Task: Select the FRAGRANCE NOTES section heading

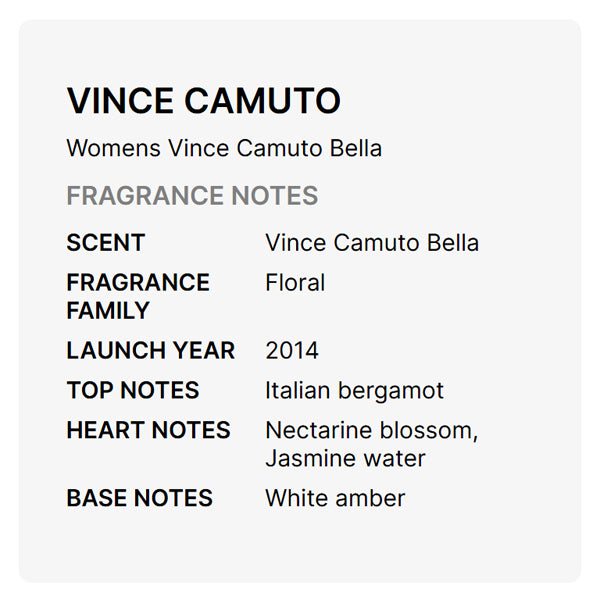Action: click(x=192, y=196)
